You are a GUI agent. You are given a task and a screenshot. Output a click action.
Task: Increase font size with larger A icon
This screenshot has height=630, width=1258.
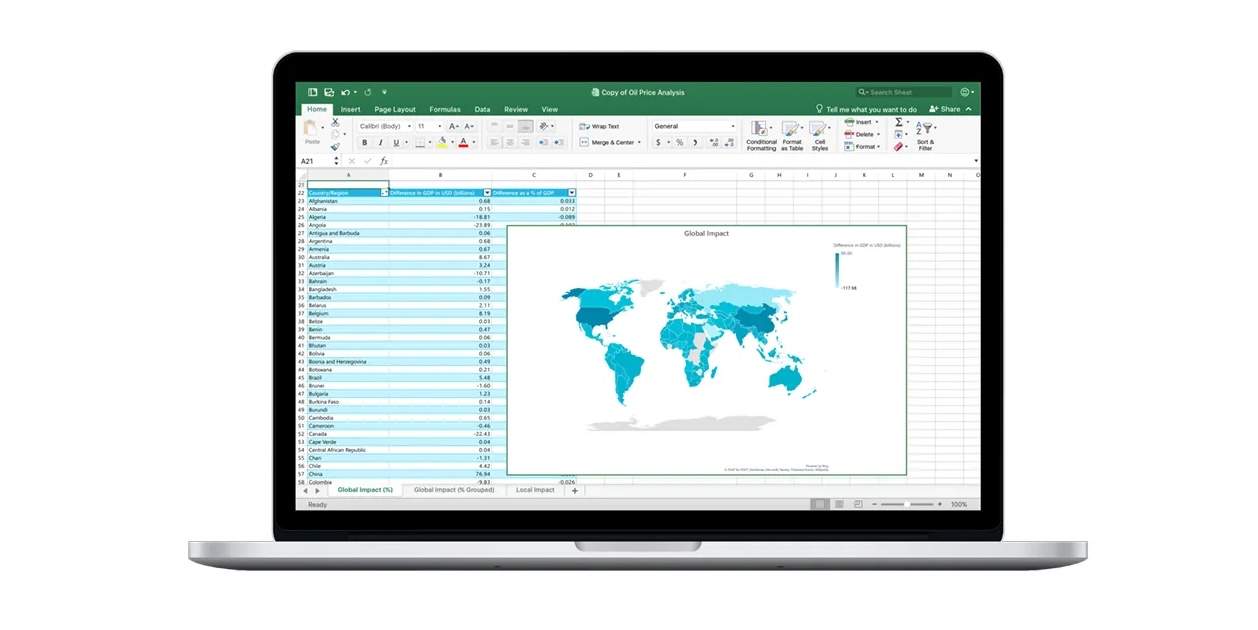click(452, 126)
